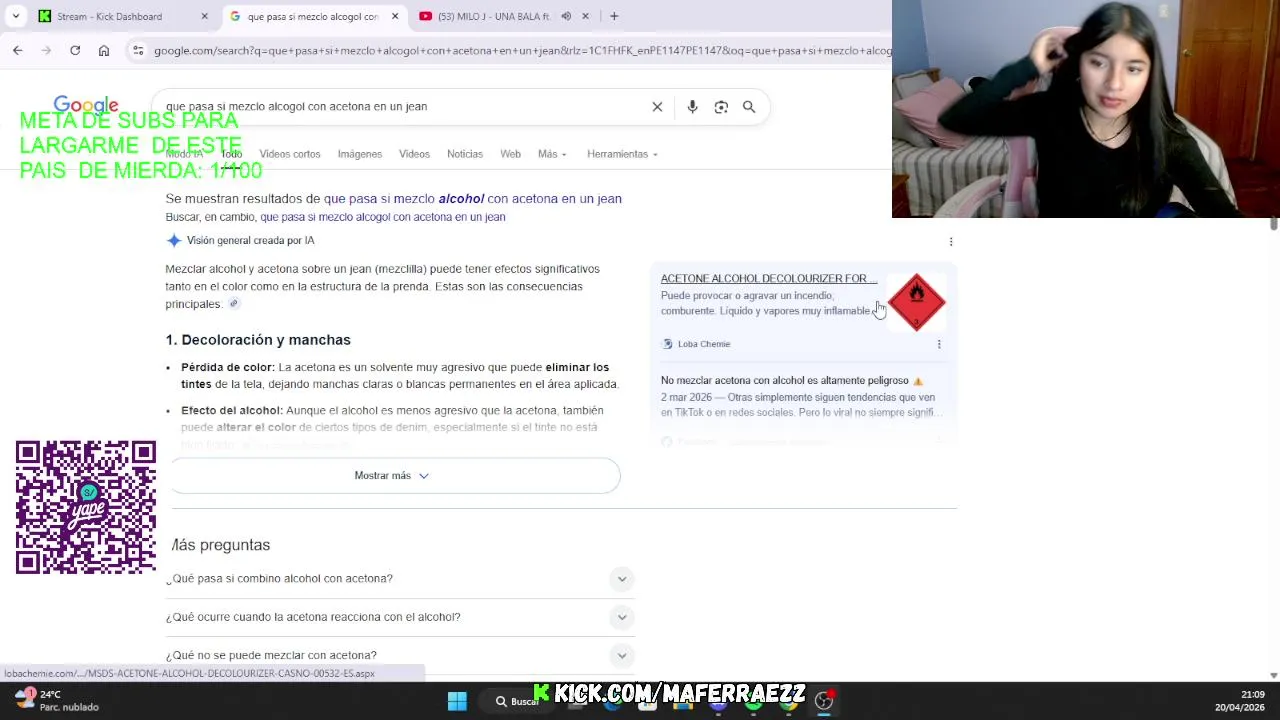The image size is (1280, 720).
Task: Open the clock and date panel
Action: point(1240,701)
